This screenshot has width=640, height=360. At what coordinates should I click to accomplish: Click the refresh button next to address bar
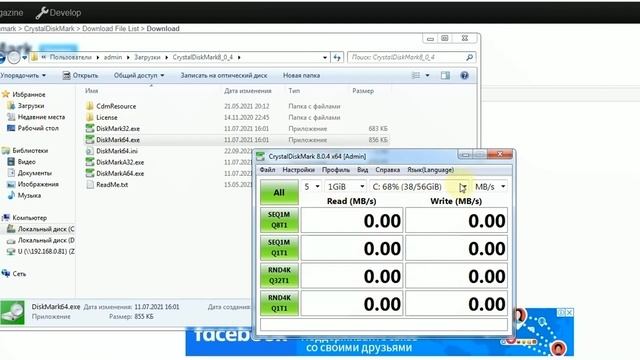tap(337, 58)
